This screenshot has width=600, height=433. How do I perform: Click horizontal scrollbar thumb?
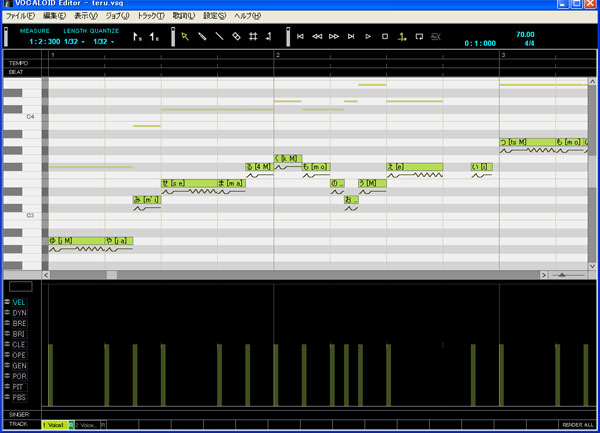click(x=112, y=275)
